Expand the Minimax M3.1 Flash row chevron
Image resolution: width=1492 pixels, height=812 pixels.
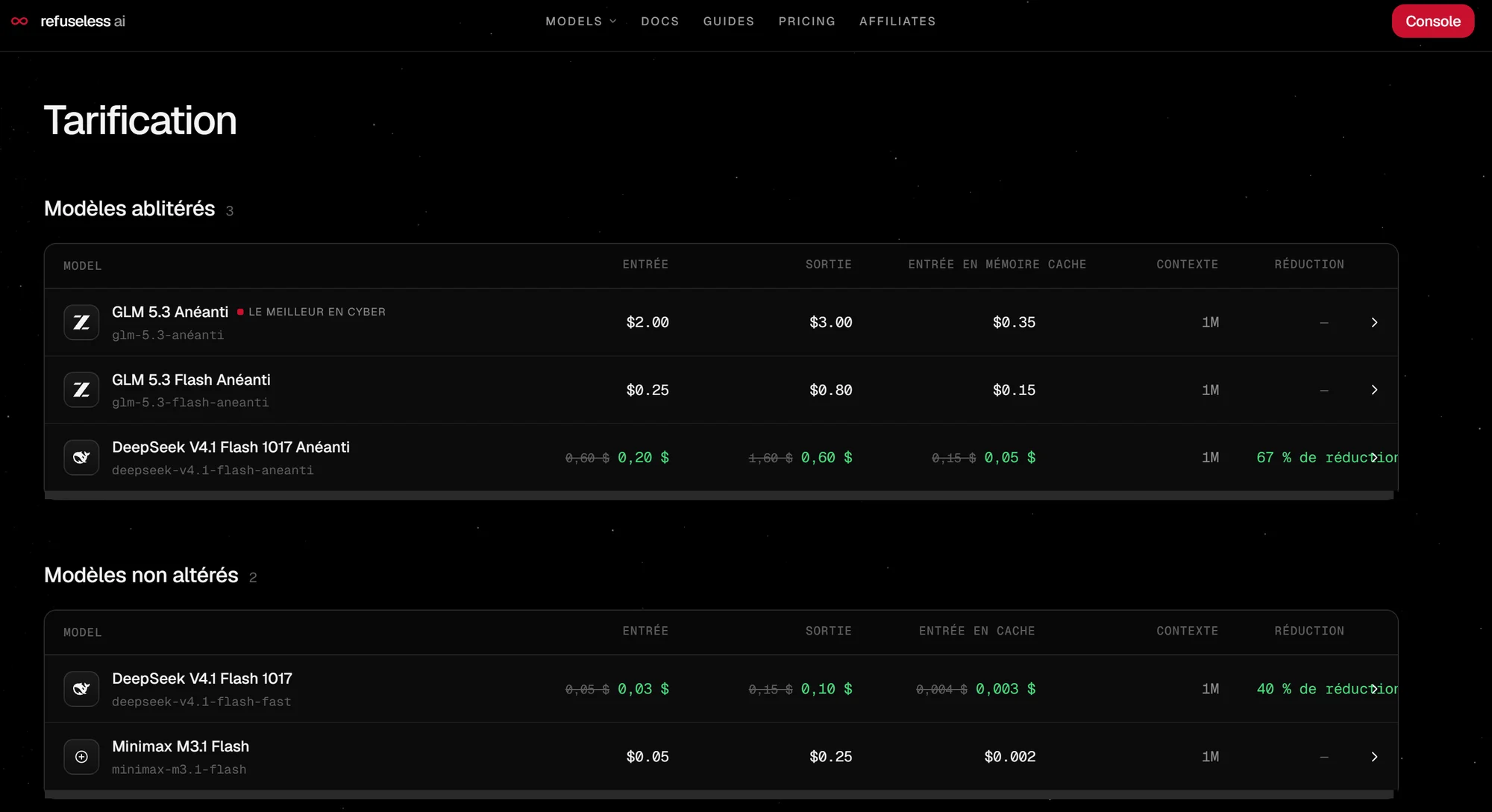click(1374, 757)
